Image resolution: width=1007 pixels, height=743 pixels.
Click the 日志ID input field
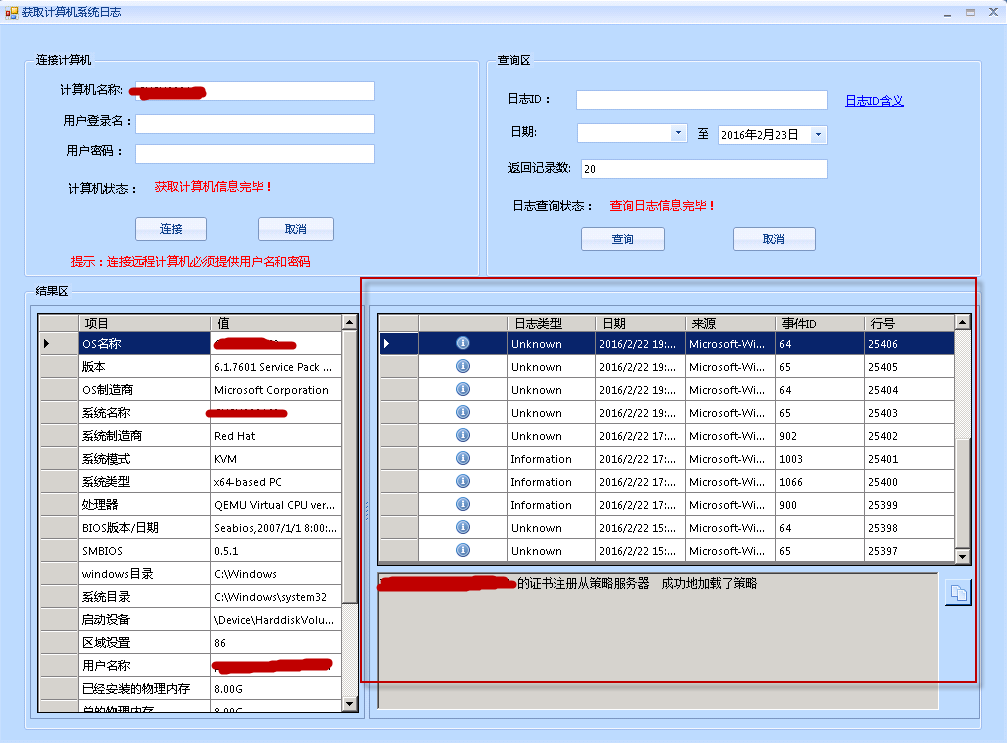coord(701,100)
